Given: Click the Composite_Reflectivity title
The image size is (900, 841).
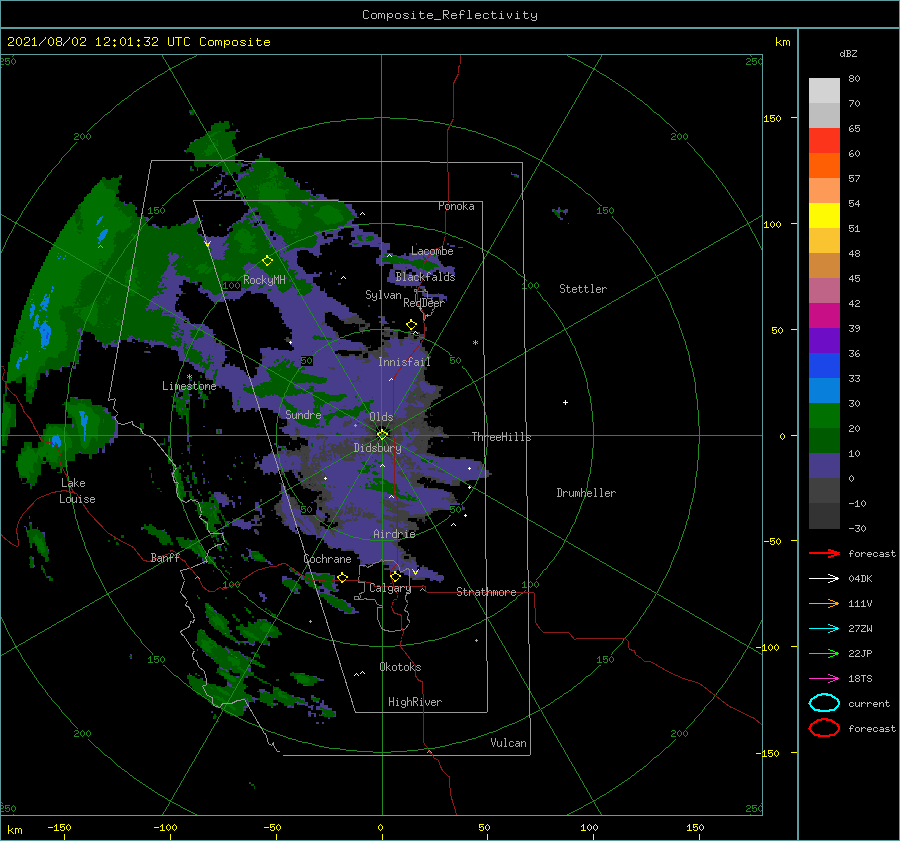Looking at the screenshot, I should (x=449, y=15).
